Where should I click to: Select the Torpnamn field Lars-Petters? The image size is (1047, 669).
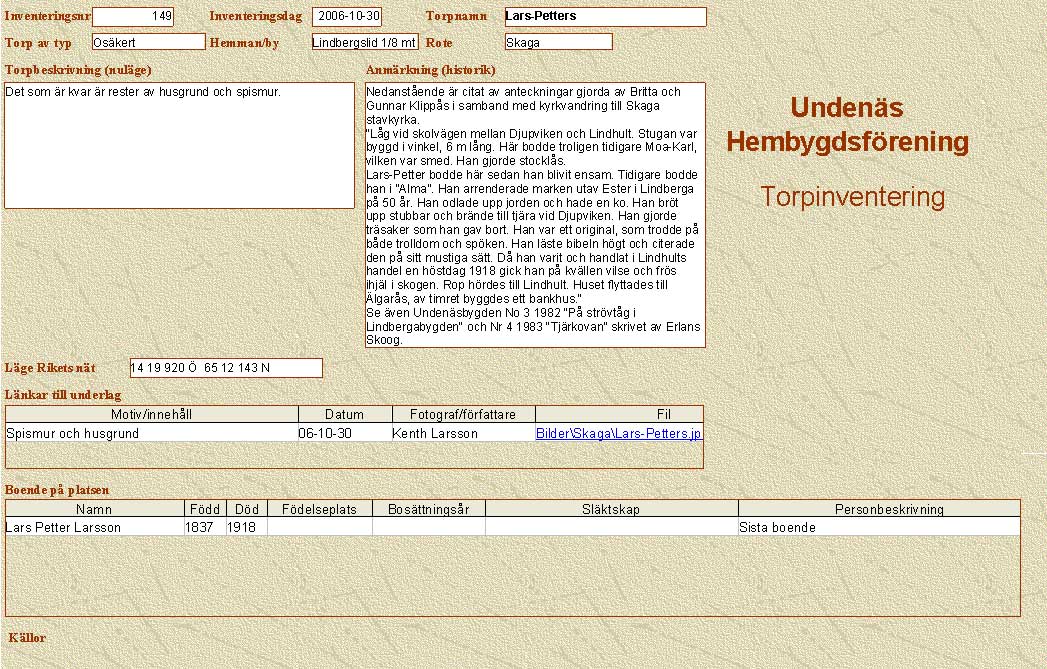point(605,17)
